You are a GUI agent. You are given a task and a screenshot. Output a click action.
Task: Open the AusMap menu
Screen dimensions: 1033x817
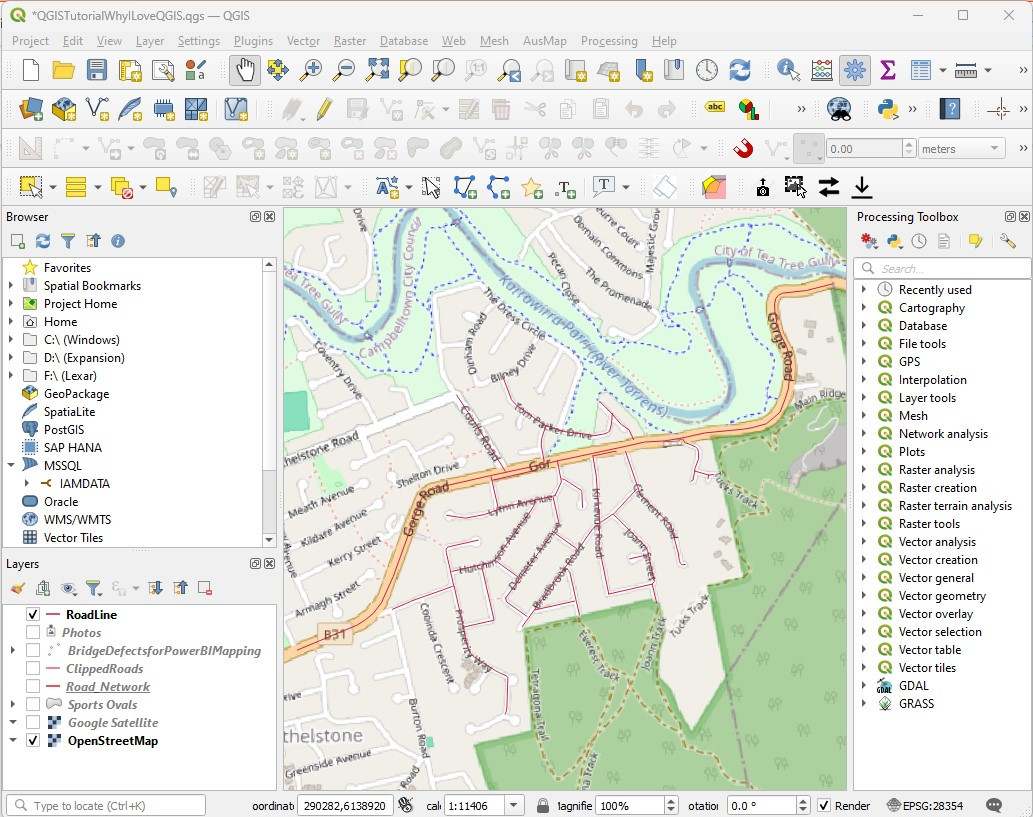[544, 41]
